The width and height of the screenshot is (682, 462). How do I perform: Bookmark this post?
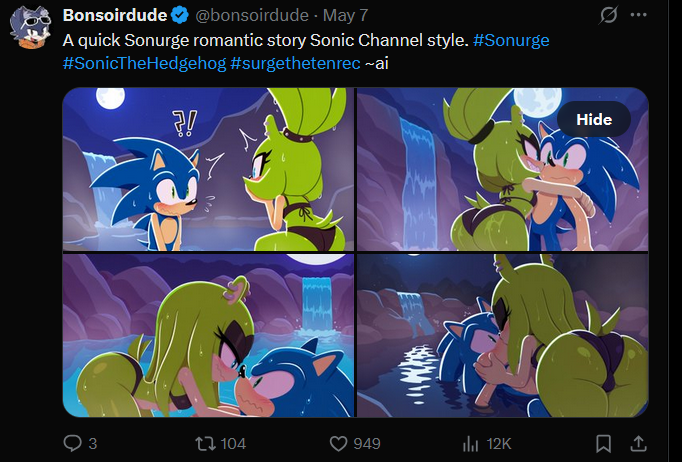(603, 444)
